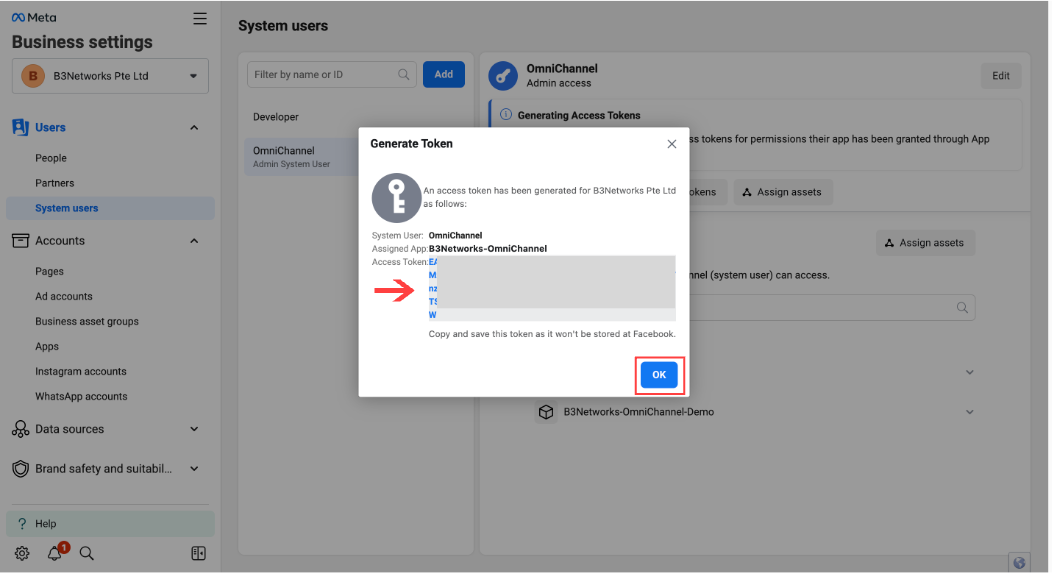Viewport: 1052px width, 576px height.
Task: Select System users in sidebar
Action: point(110,208)
